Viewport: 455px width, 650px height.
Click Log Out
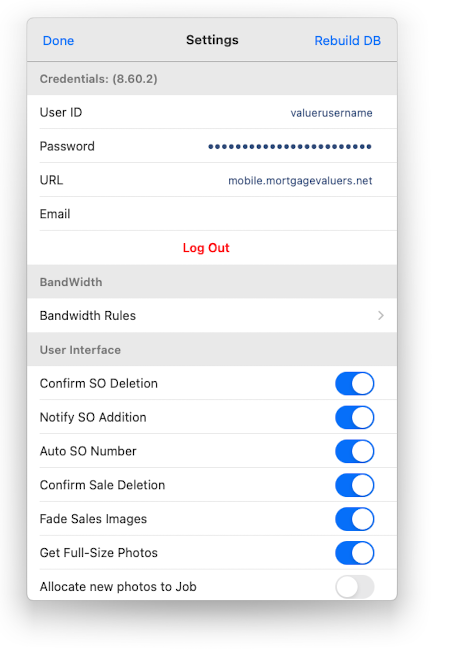(206, 248)
